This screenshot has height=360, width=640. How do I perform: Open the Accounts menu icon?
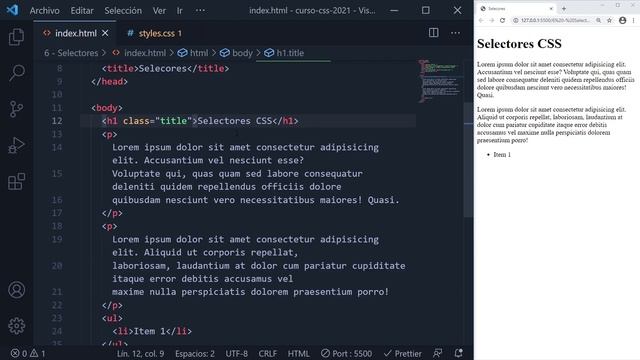[x=16, y=290]
